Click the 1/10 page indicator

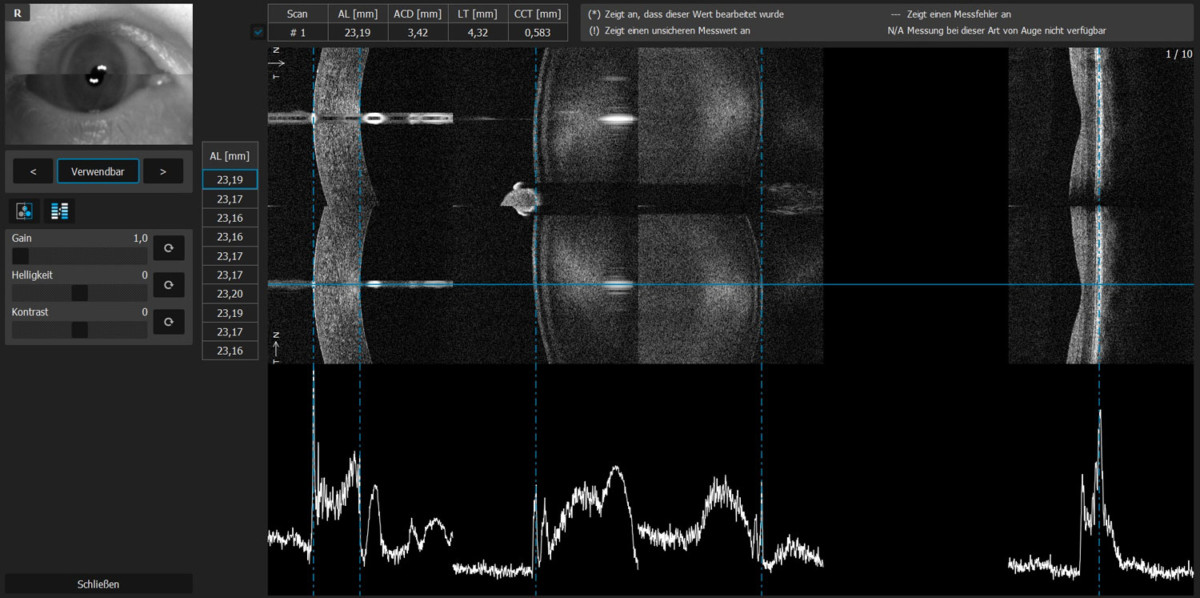(x=1178, y=56)
